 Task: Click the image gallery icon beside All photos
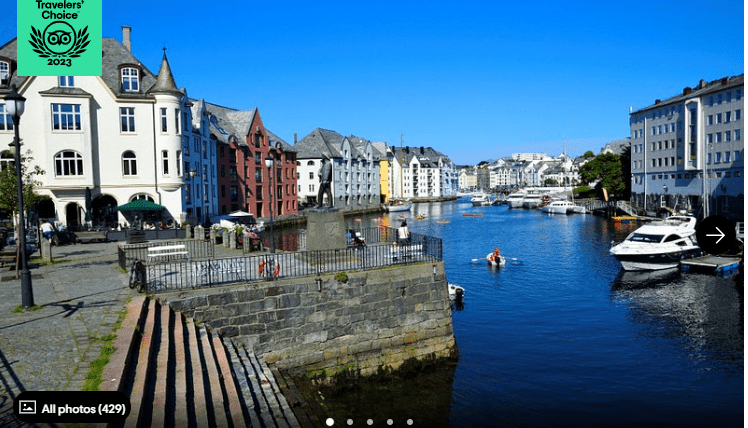click(28, 408)
